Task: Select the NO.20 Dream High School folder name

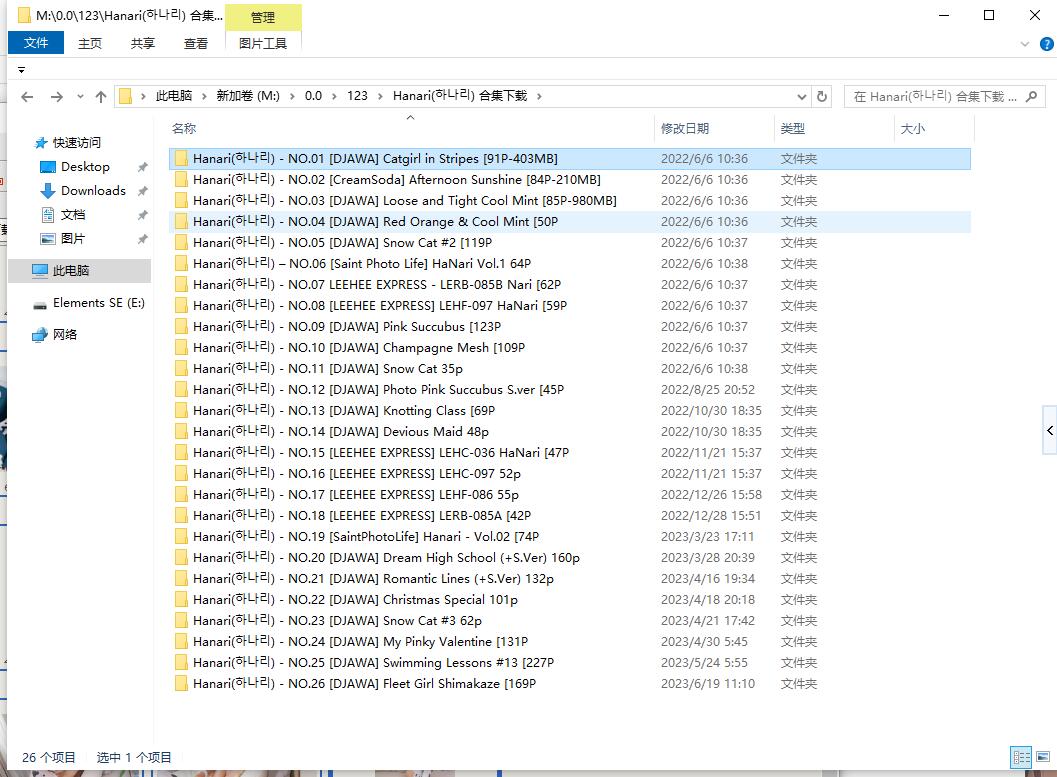Action: [x=386, y=558]
